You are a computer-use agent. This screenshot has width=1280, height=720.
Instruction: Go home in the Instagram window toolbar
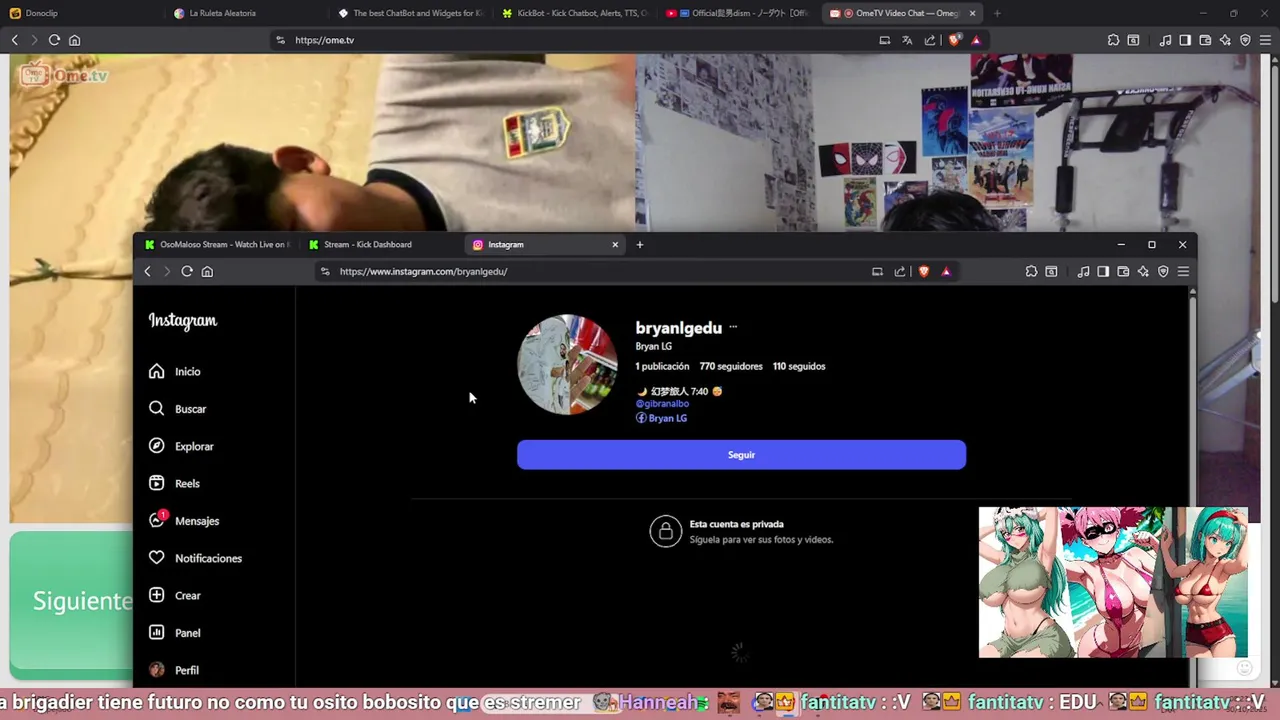click(x=207, y=271)
